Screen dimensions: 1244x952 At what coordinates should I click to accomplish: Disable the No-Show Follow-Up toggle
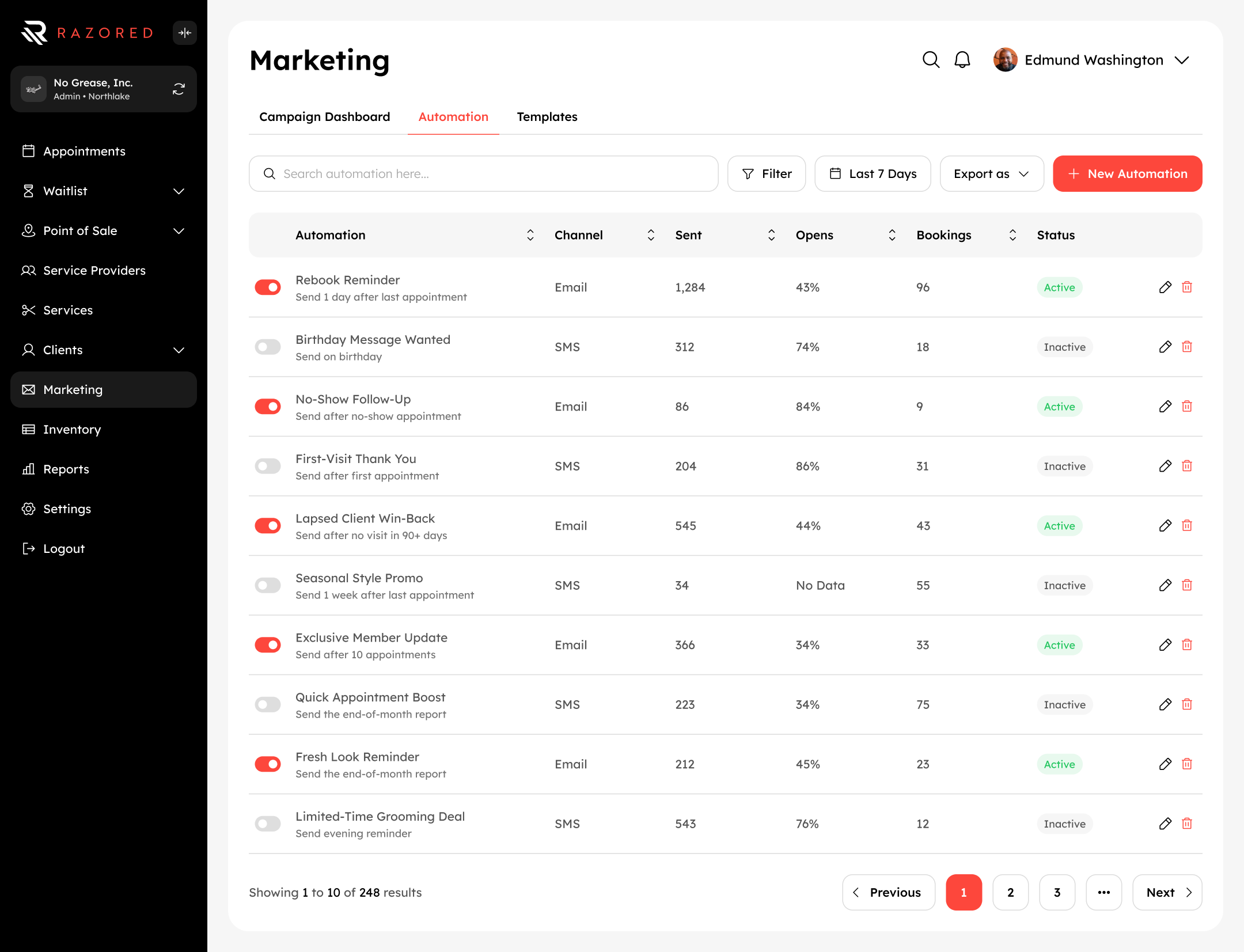(268, 406)
